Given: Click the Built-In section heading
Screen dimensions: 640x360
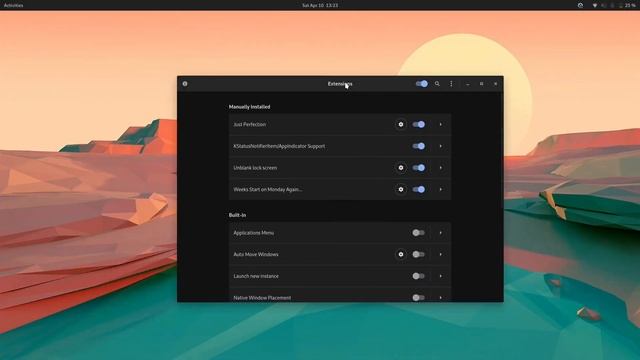Looking at the screenshot, I should (x=237, y=215).
